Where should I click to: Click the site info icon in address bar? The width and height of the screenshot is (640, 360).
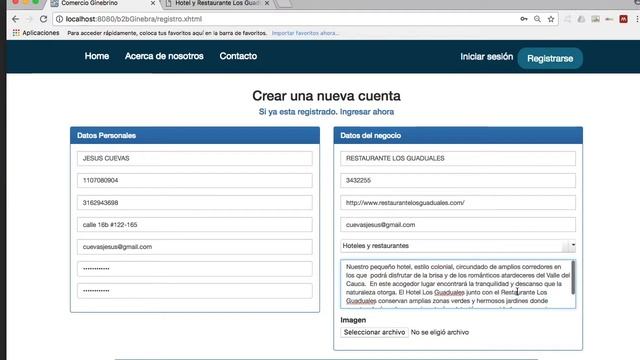pos(59,19)
